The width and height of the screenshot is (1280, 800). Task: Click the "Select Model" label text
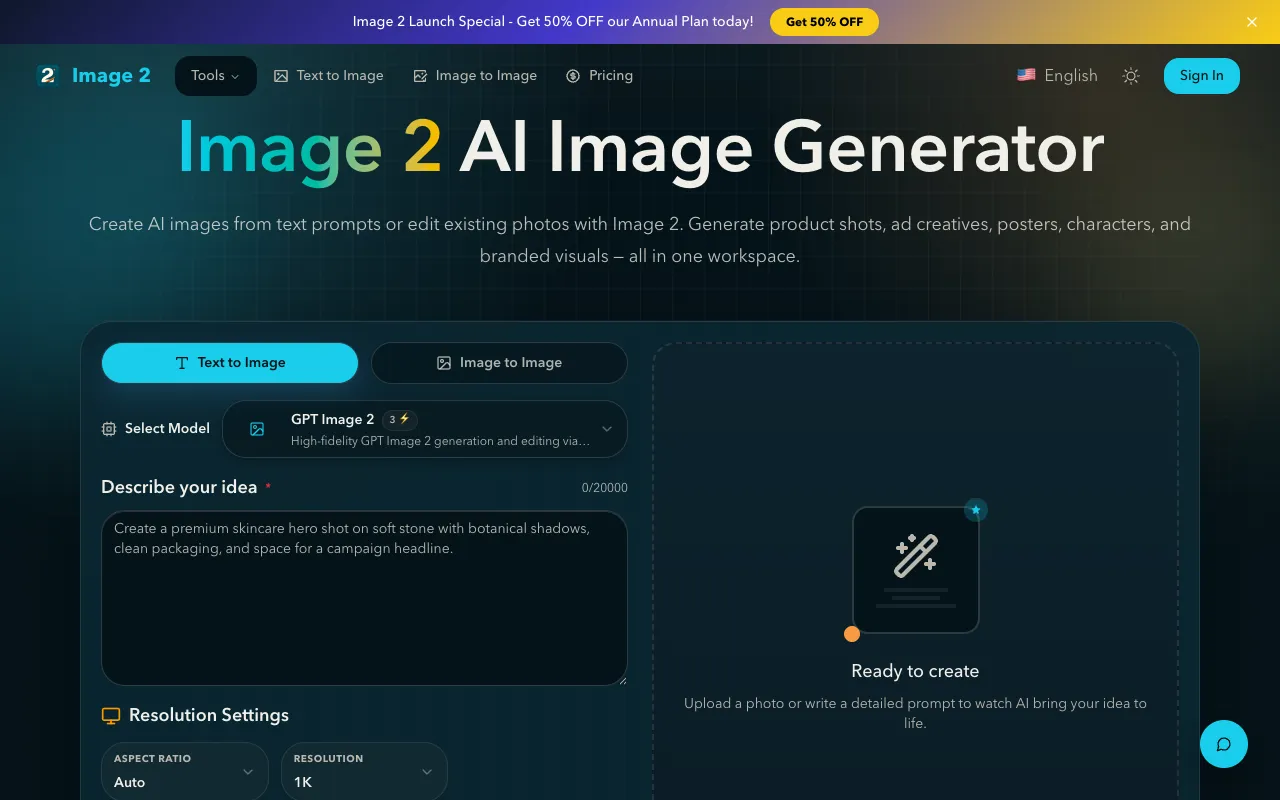click(167, 428)
